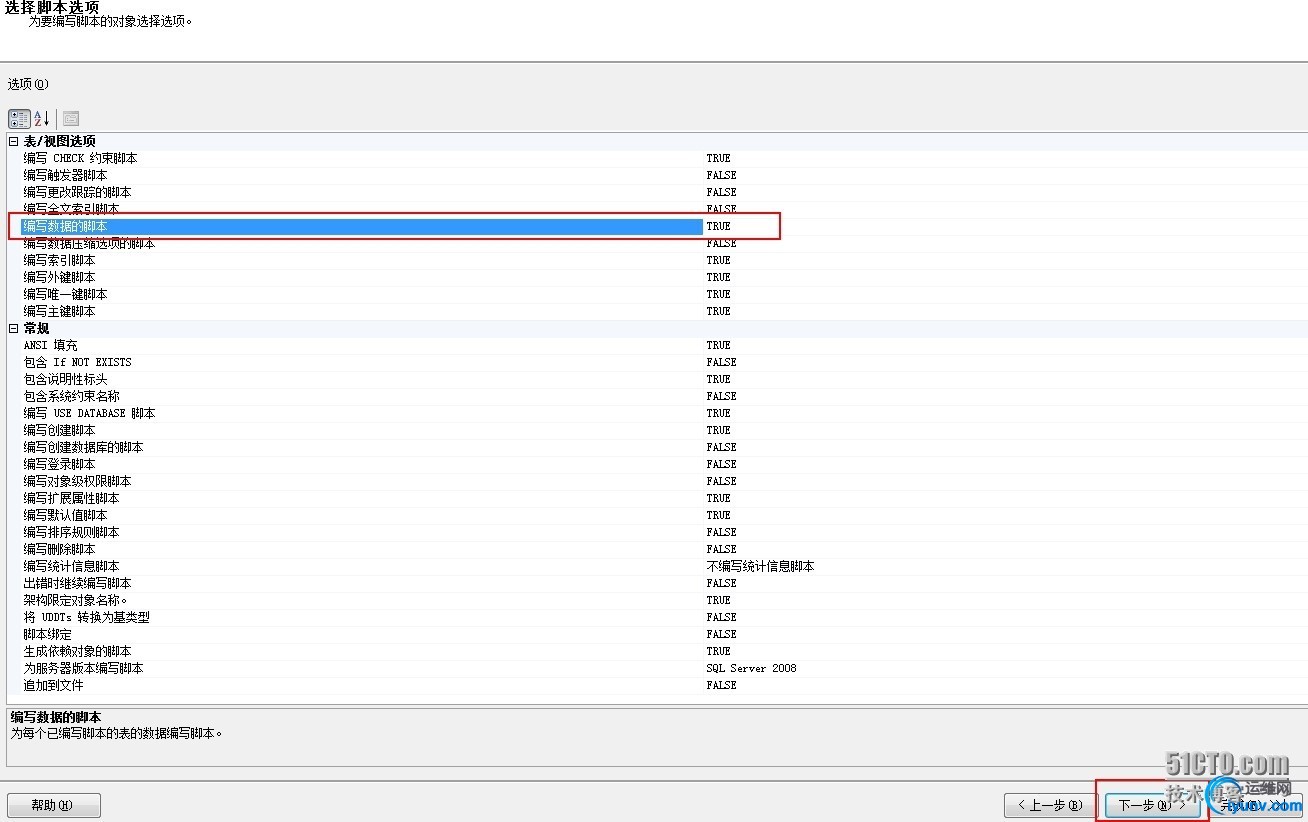Select the 追加到文件 option
This screenshot has width=1308, height=822.
pos(54,685)
